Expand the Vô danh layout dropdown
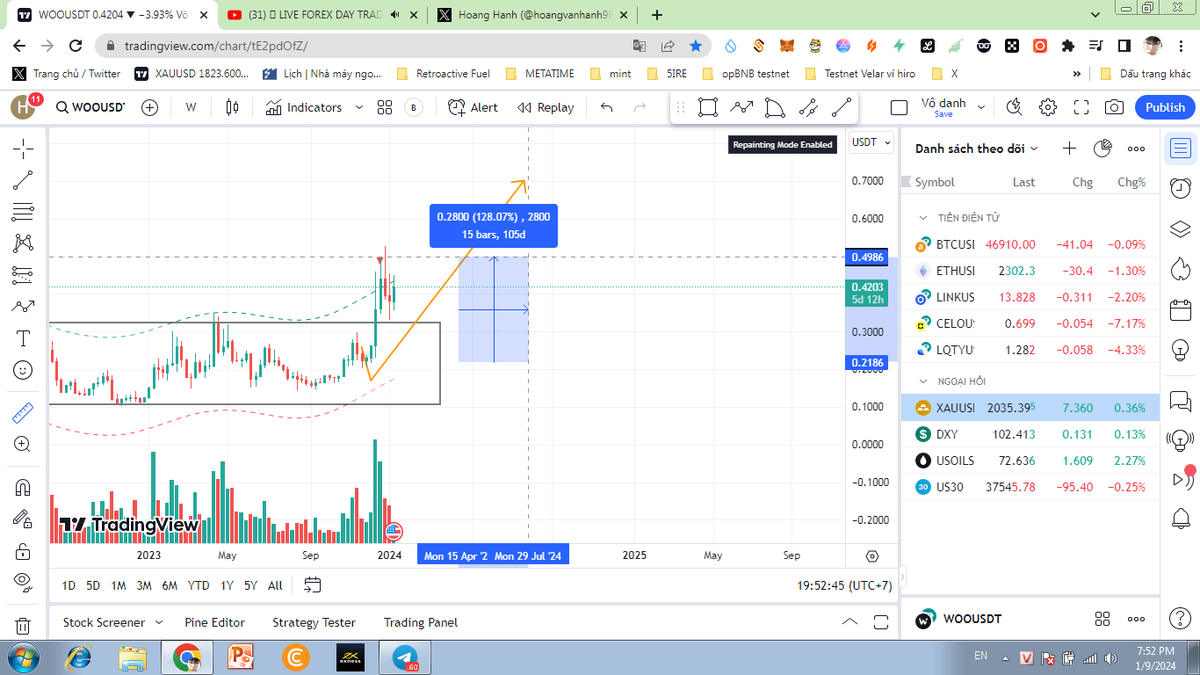 click(981, 107)
